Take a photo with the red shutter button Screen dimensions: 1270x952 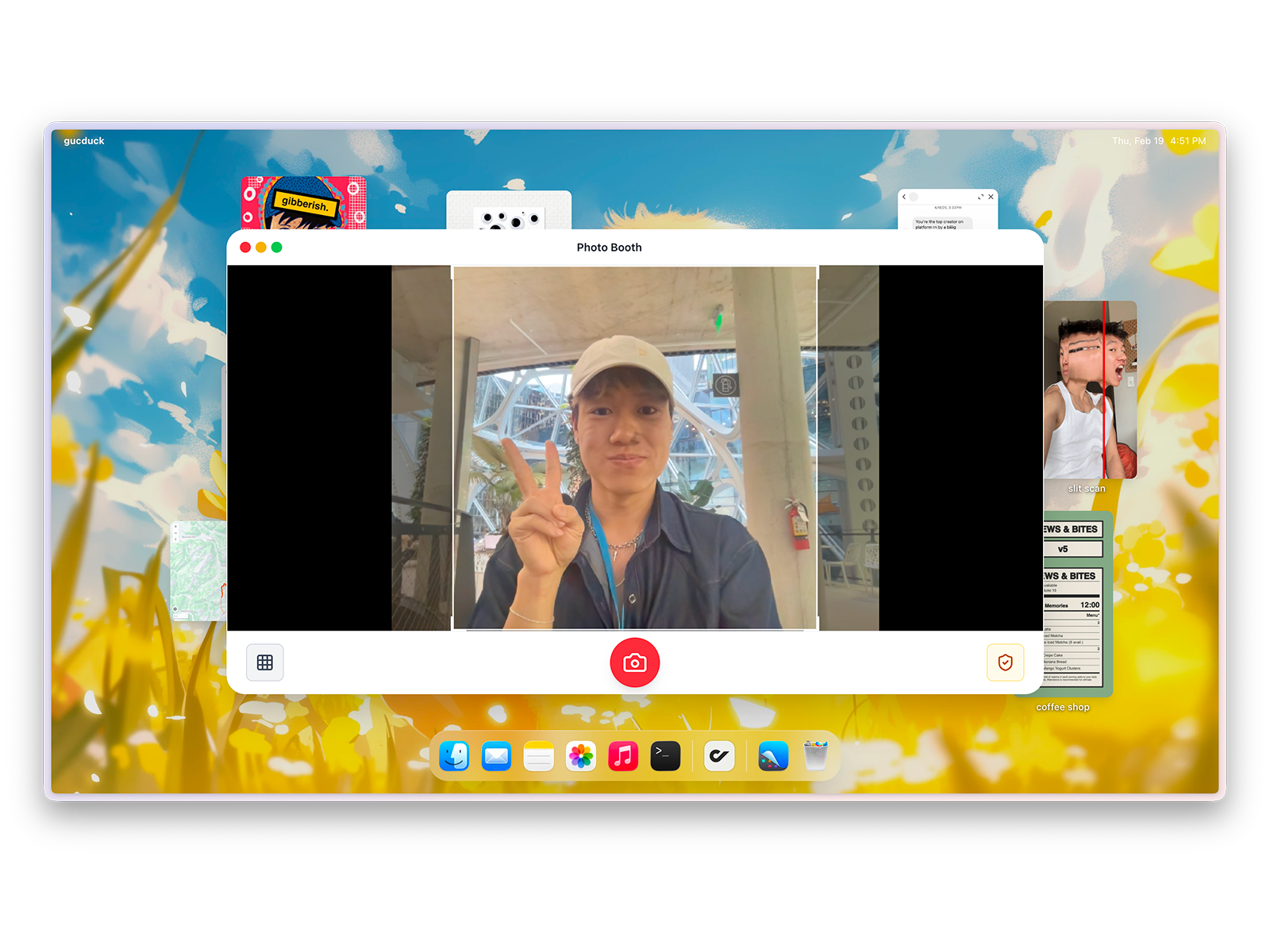coord(634,662)
